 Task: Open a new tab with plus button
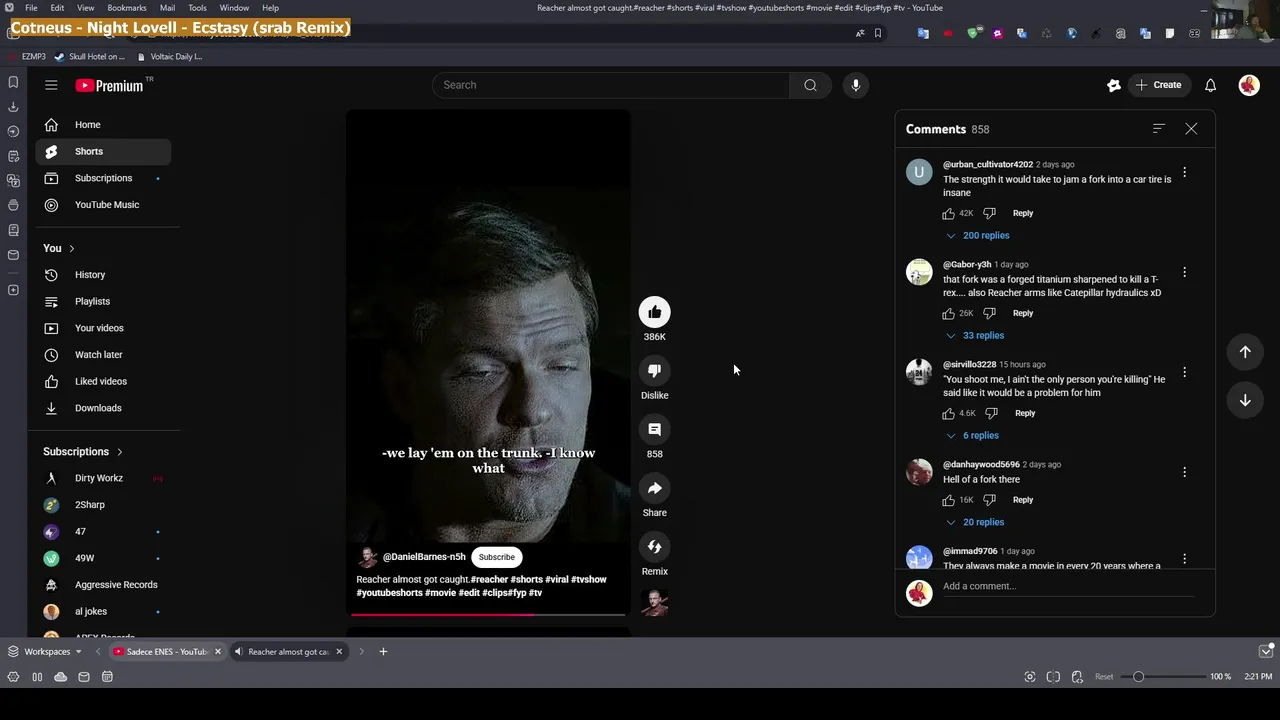(x=383, y=652)
